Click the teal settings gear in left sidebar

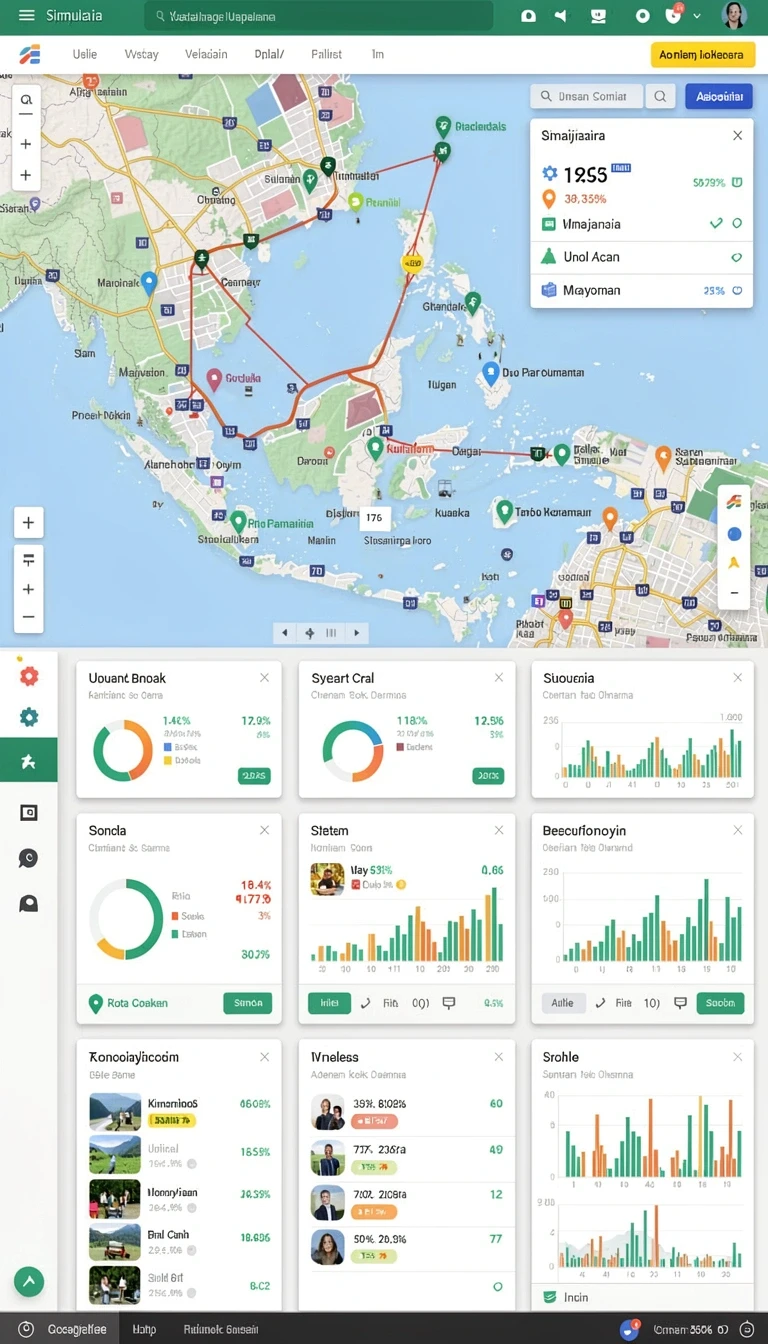29,717
